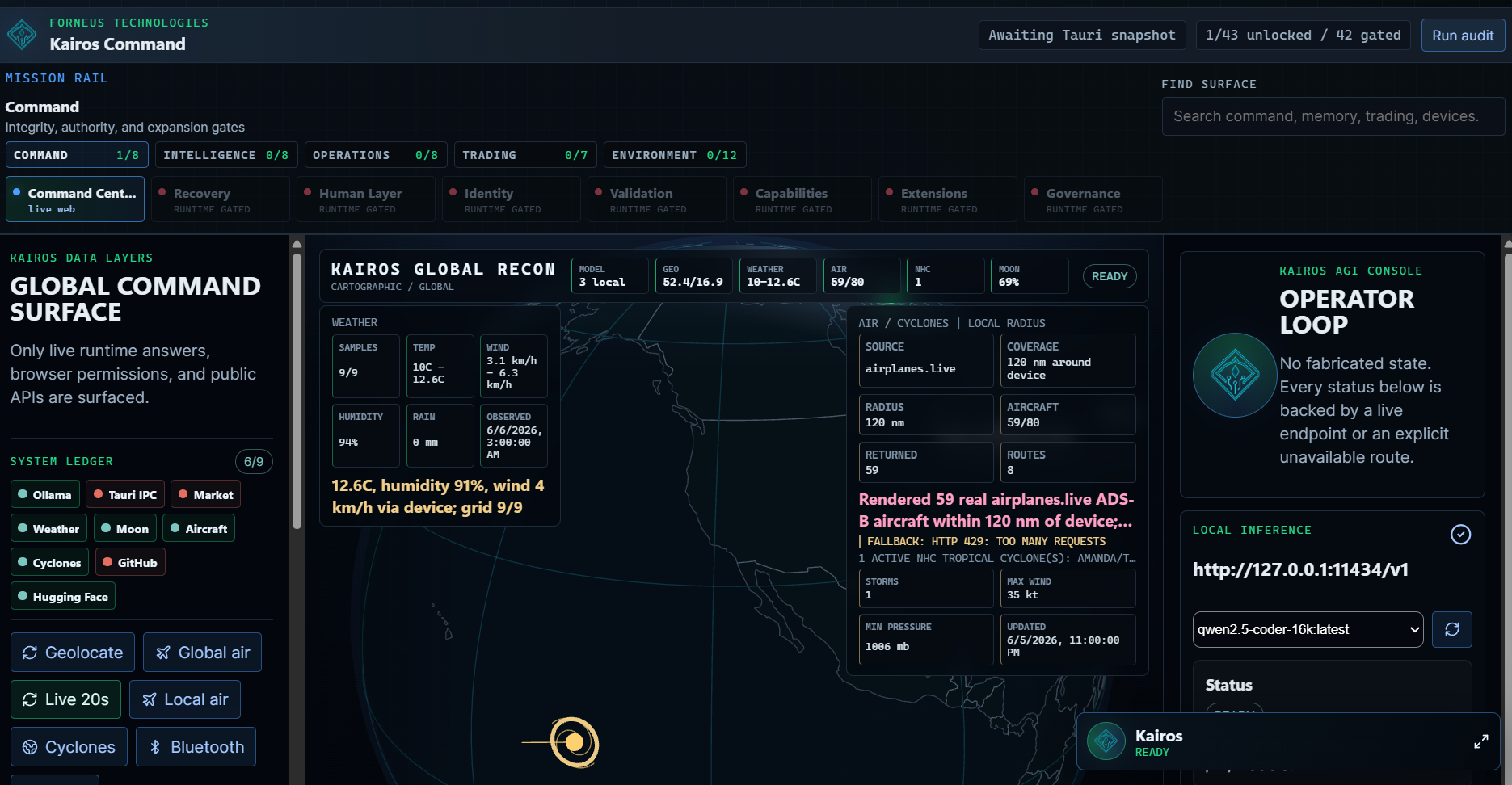Viewport: 1512px width, 785px height.
Task: Expand the Kairos READY chat widget
Action: 1480,741
